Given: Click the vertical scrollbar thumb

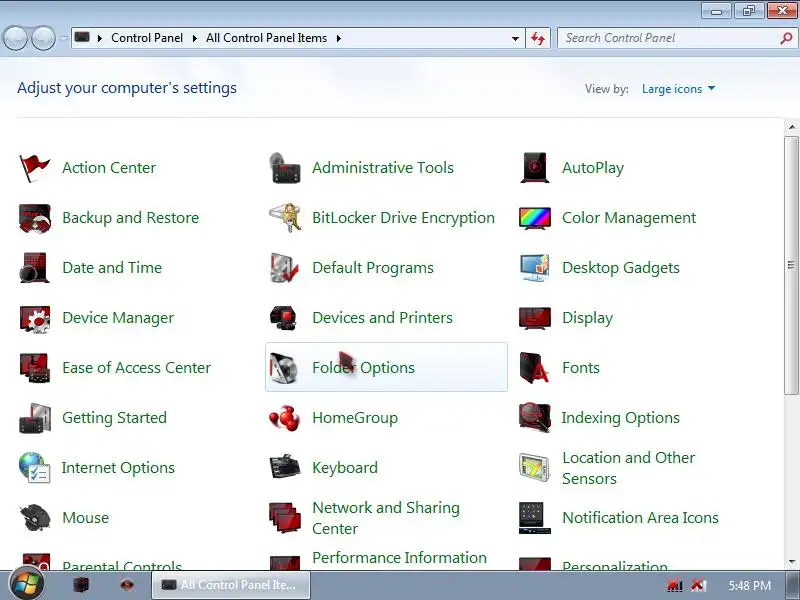Looking at the screenshot, I should point(791,265).
